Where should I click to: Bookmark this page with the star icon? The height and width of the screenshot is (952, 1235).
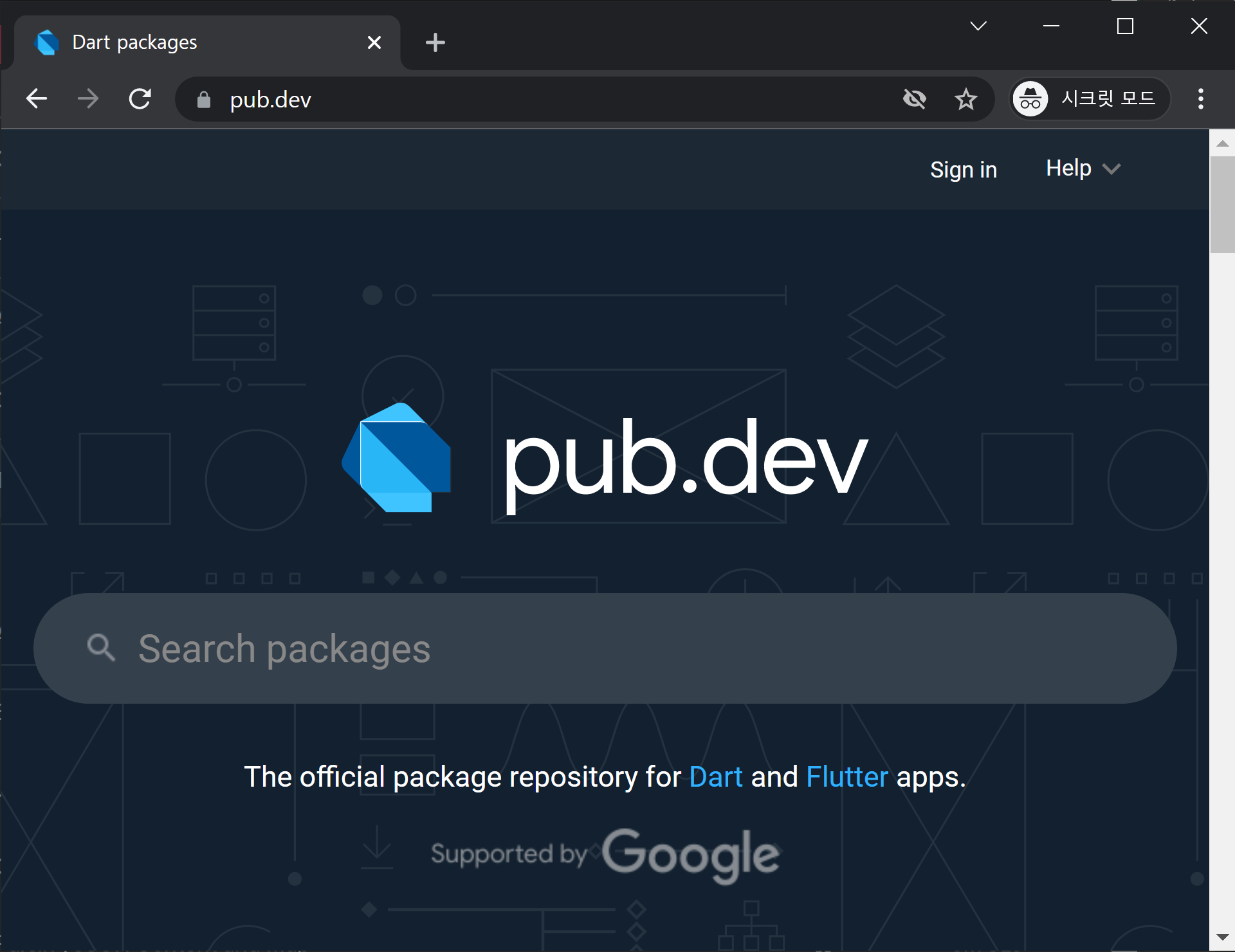pos(965,99)
